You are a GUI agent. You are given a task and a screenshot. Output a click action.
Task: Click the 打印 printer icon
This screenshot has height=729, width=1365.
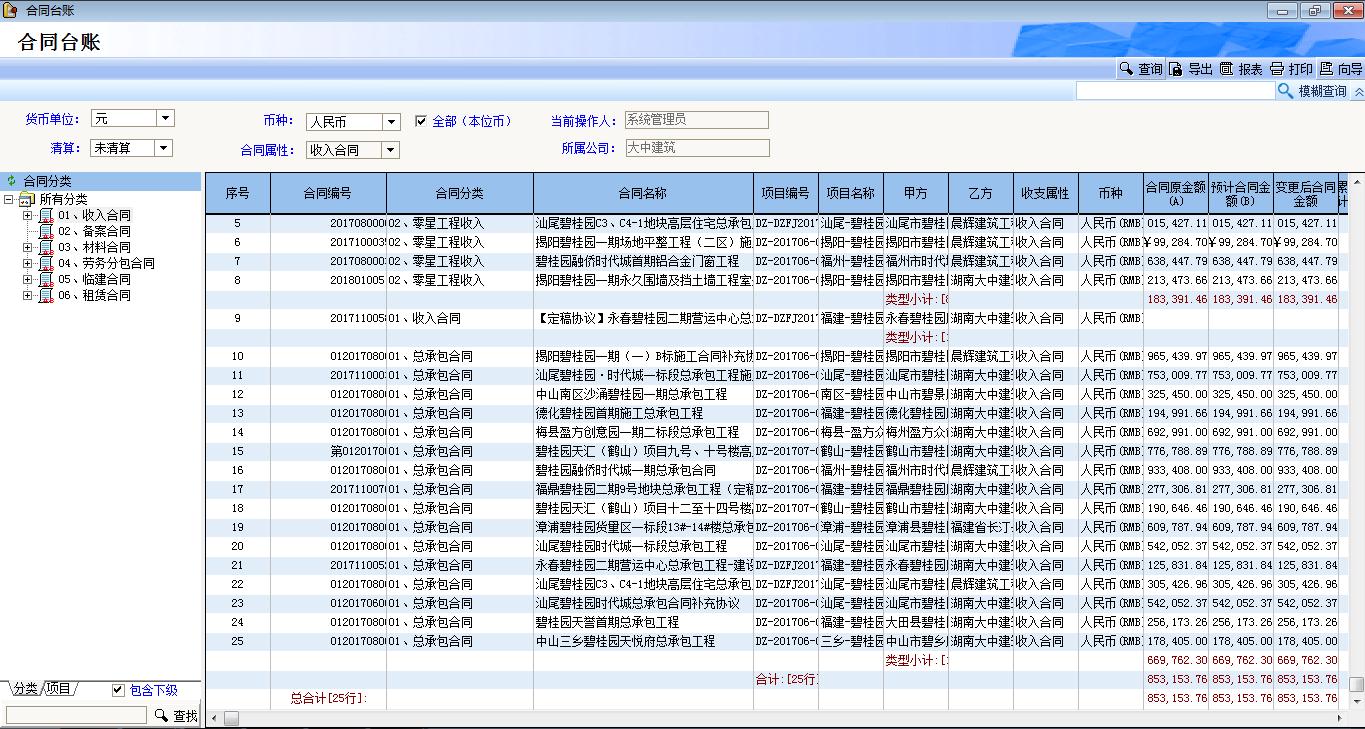pyautogui.click(x=1277, y=69)
